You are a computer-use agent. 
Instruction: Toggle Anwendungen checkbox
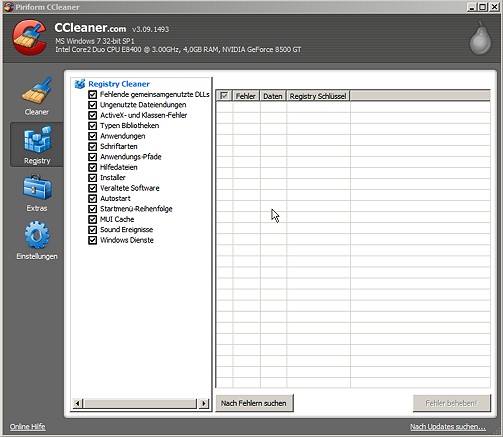[x=92, y=136]
